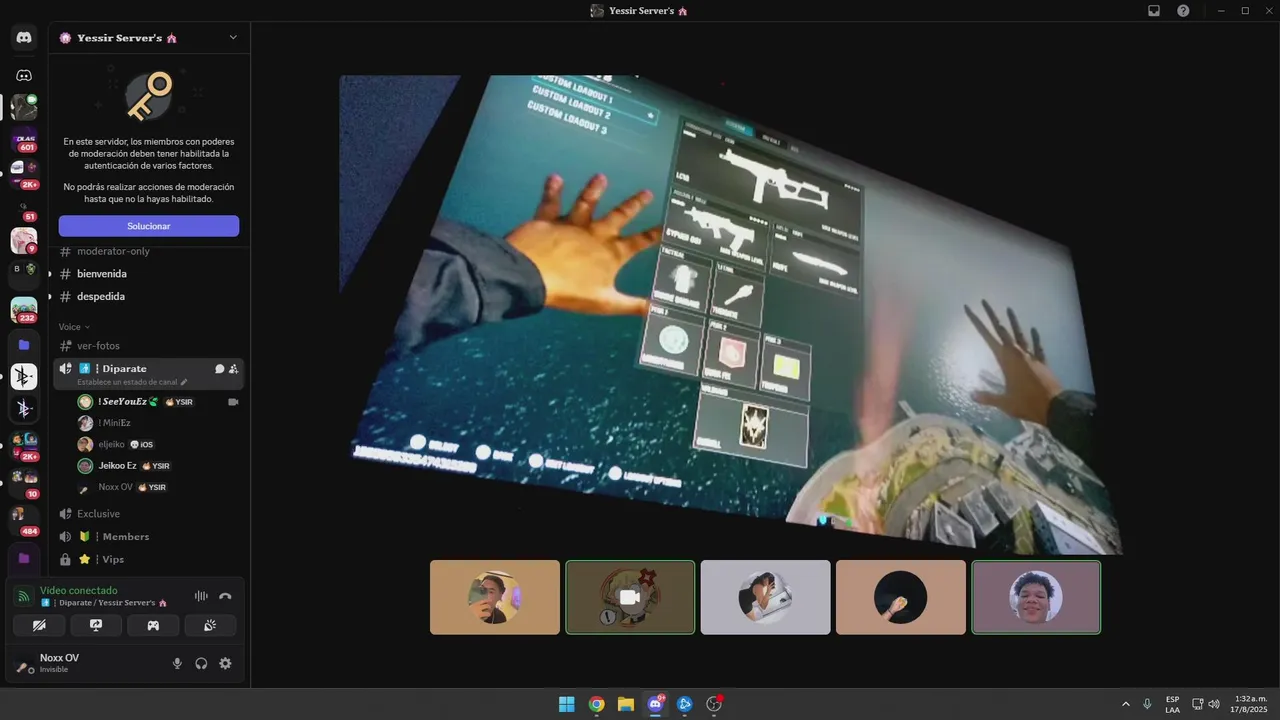The width and height of the screenshot is (1280, 720).
Task: Collapse the Voice category
Action: (x=74, y=327)
